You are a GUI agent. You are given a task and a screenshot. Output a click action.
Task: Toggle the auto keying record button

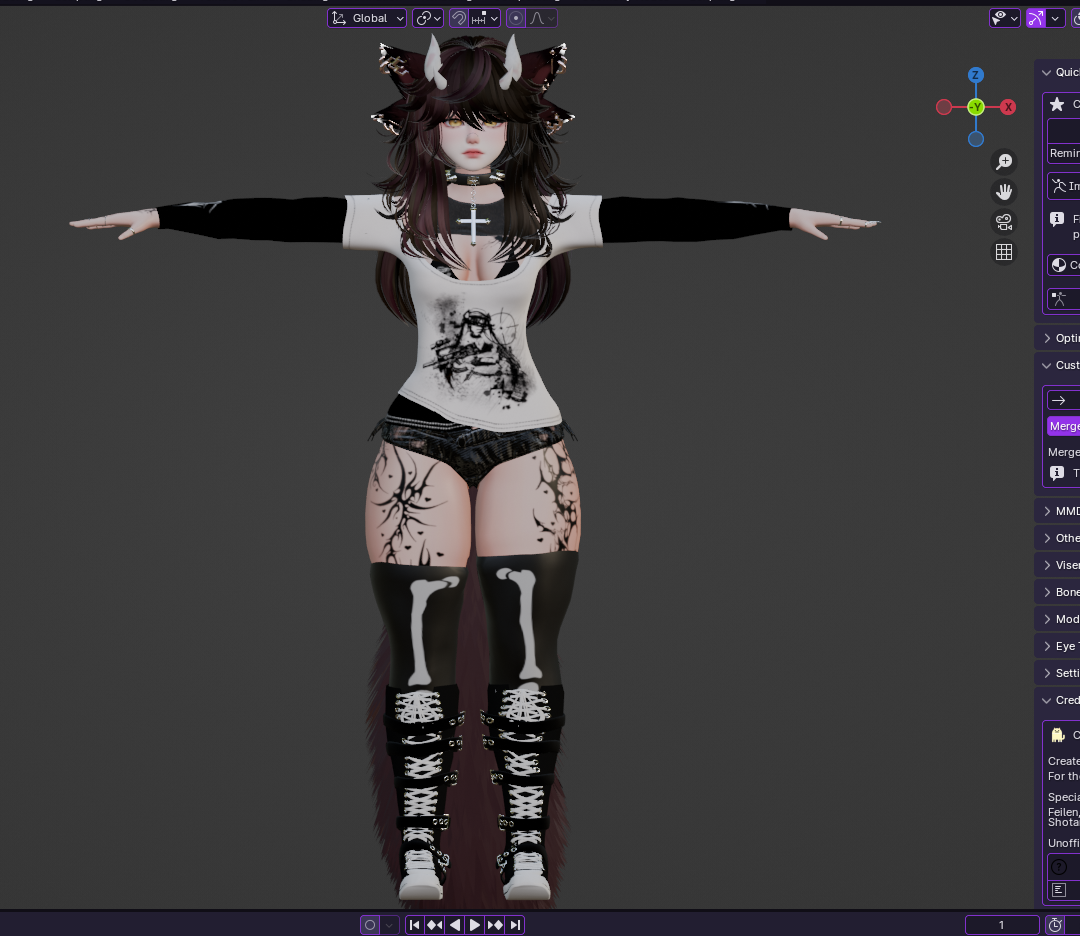tap(370, 925)
